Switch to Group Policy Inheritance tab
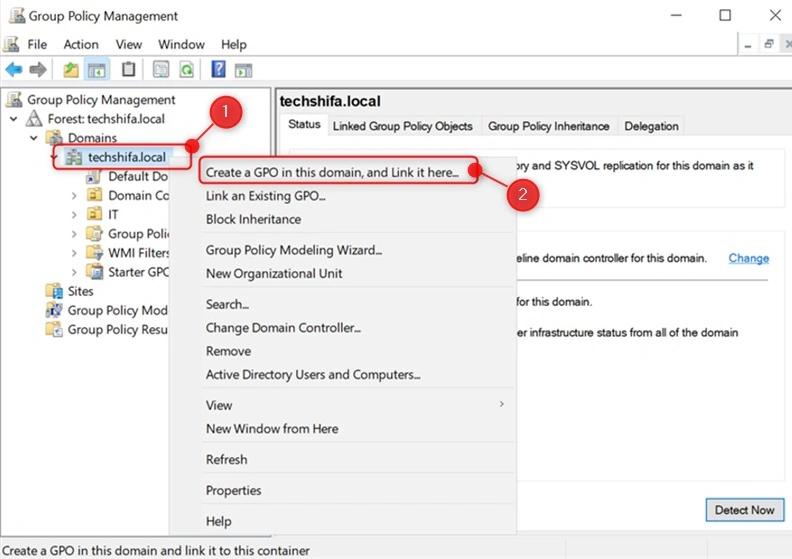The width and height of the screenshot is (792, 559). point(549,126)
